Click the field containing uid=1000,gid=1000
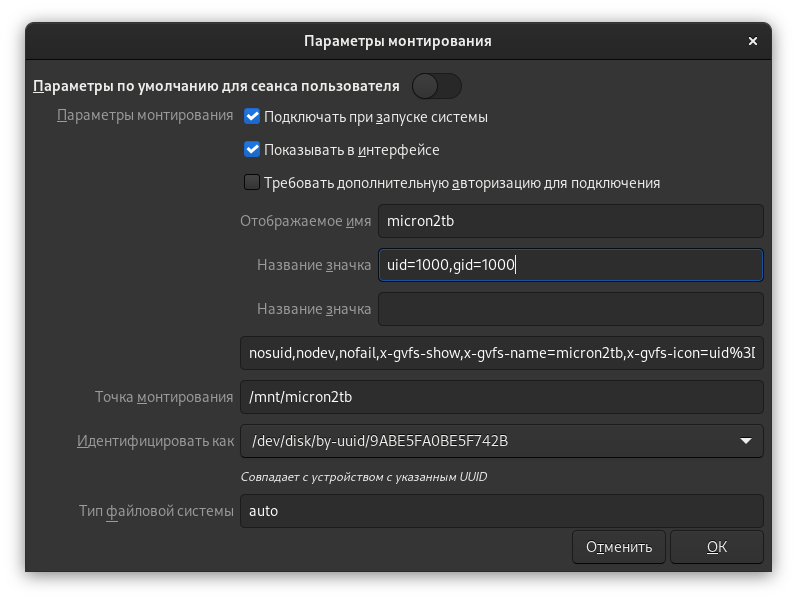 pos(570,265)
